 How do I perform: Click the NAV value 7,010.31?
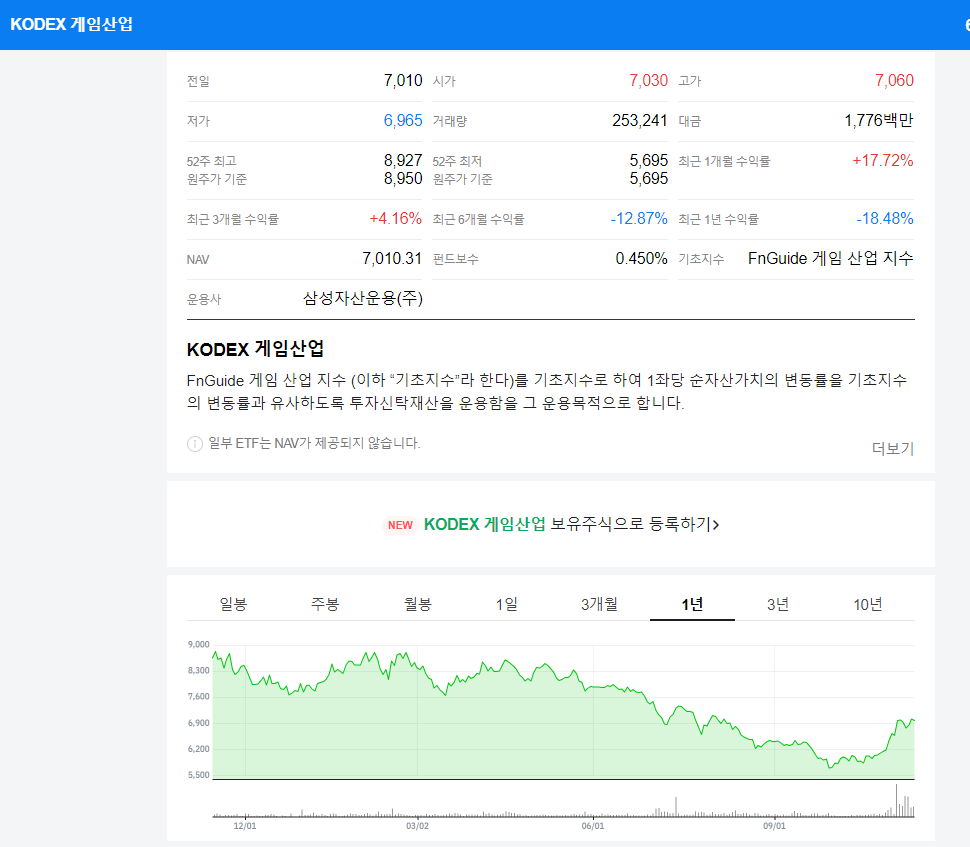[392, 259]
